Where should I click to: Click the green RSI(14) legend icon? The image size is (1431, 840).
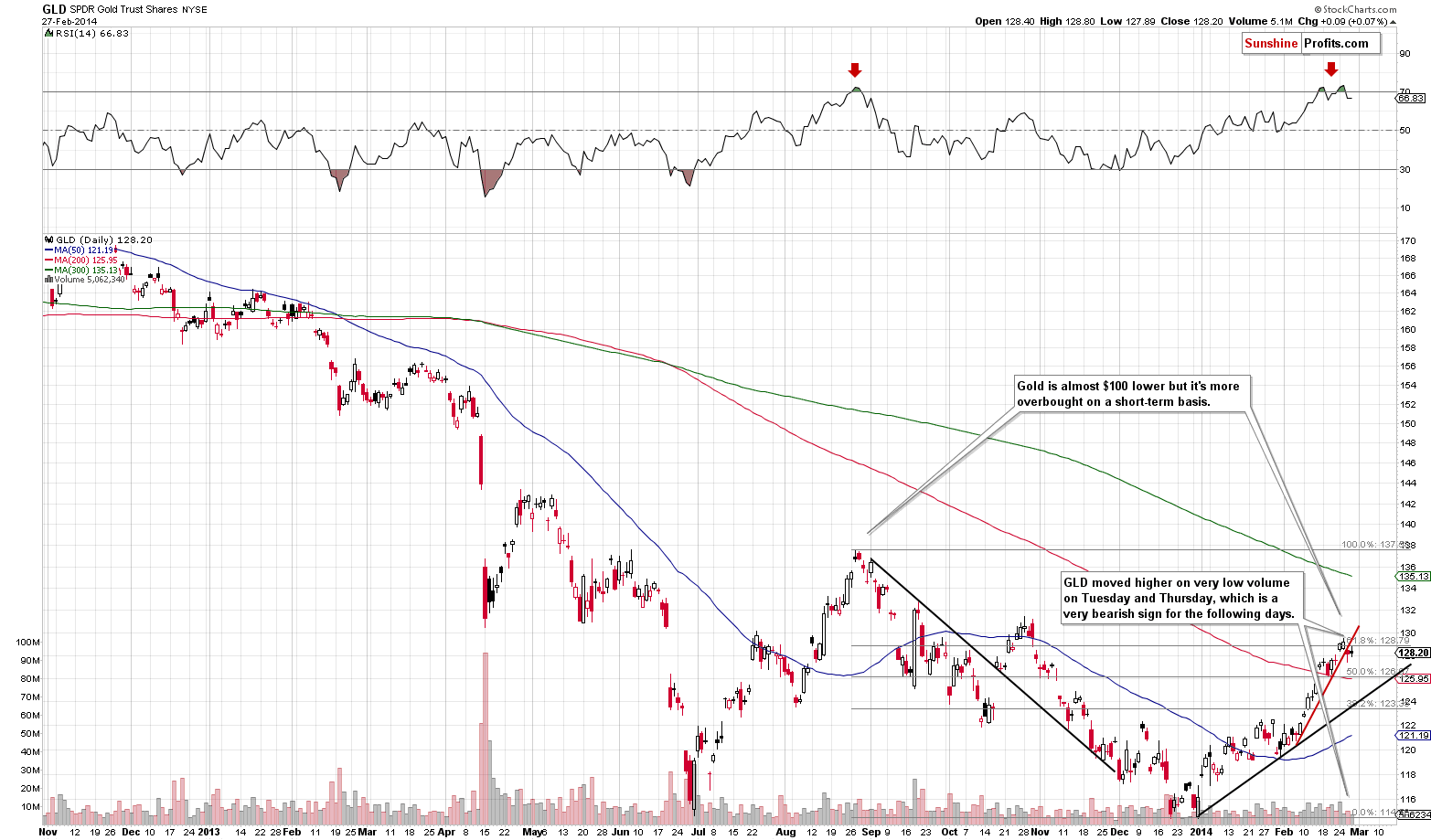[x=48, y=33]
